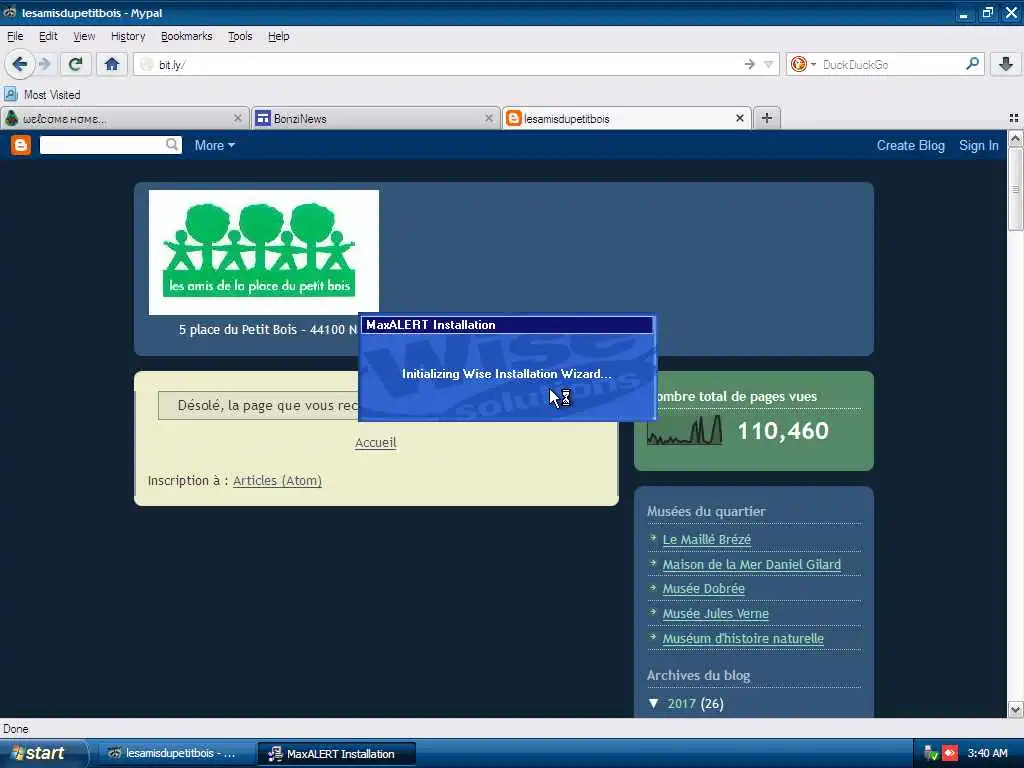Image resolution: width=1024 pixels, height=768 pixels.
Task: Click the forward navigation arrow
Action: click(44, 64)
